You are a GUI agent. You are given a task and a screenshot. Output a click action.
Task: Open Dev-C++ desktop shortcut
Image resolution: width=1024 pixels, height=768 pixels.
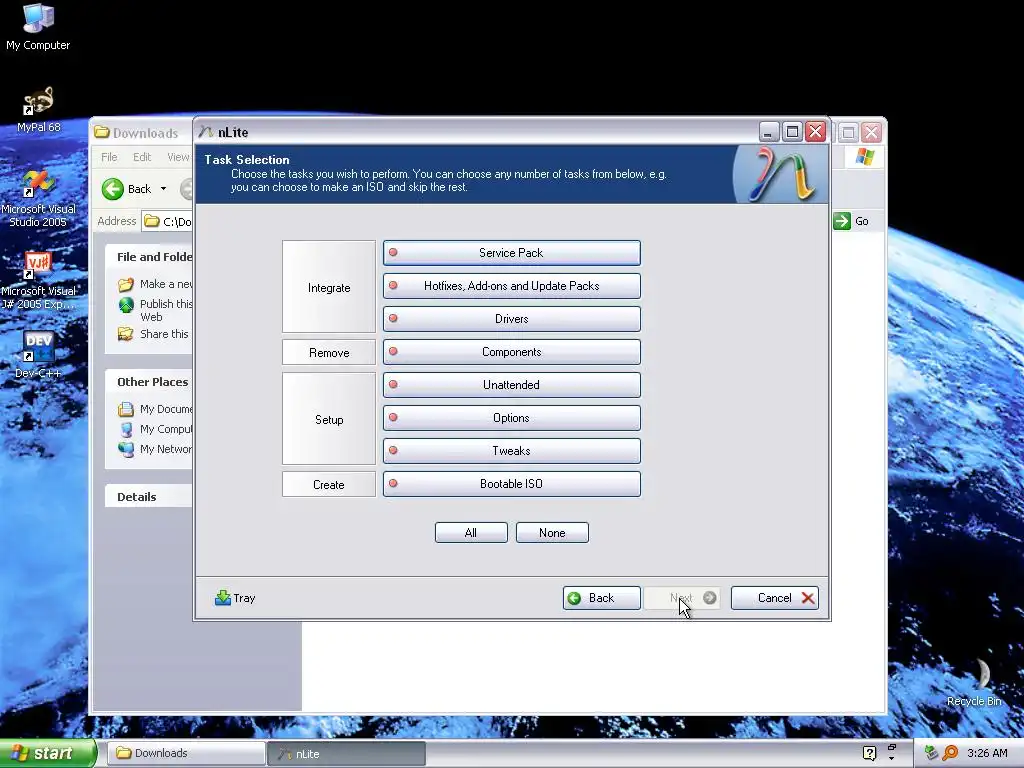(38, 355)
